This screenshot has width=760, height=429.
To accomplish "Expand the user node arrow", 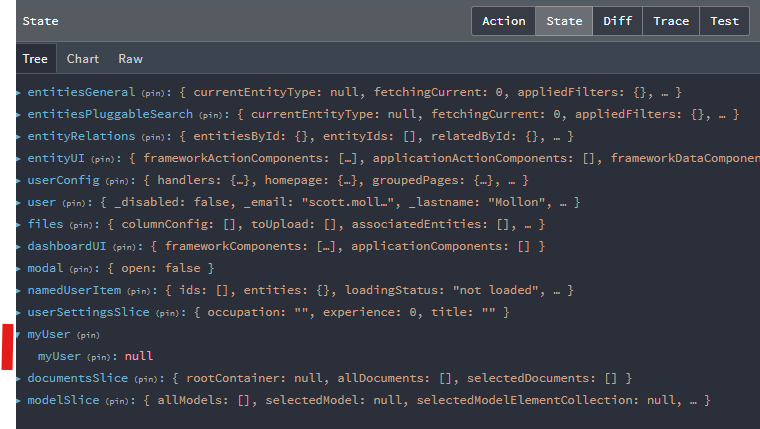I will point(18,202).
